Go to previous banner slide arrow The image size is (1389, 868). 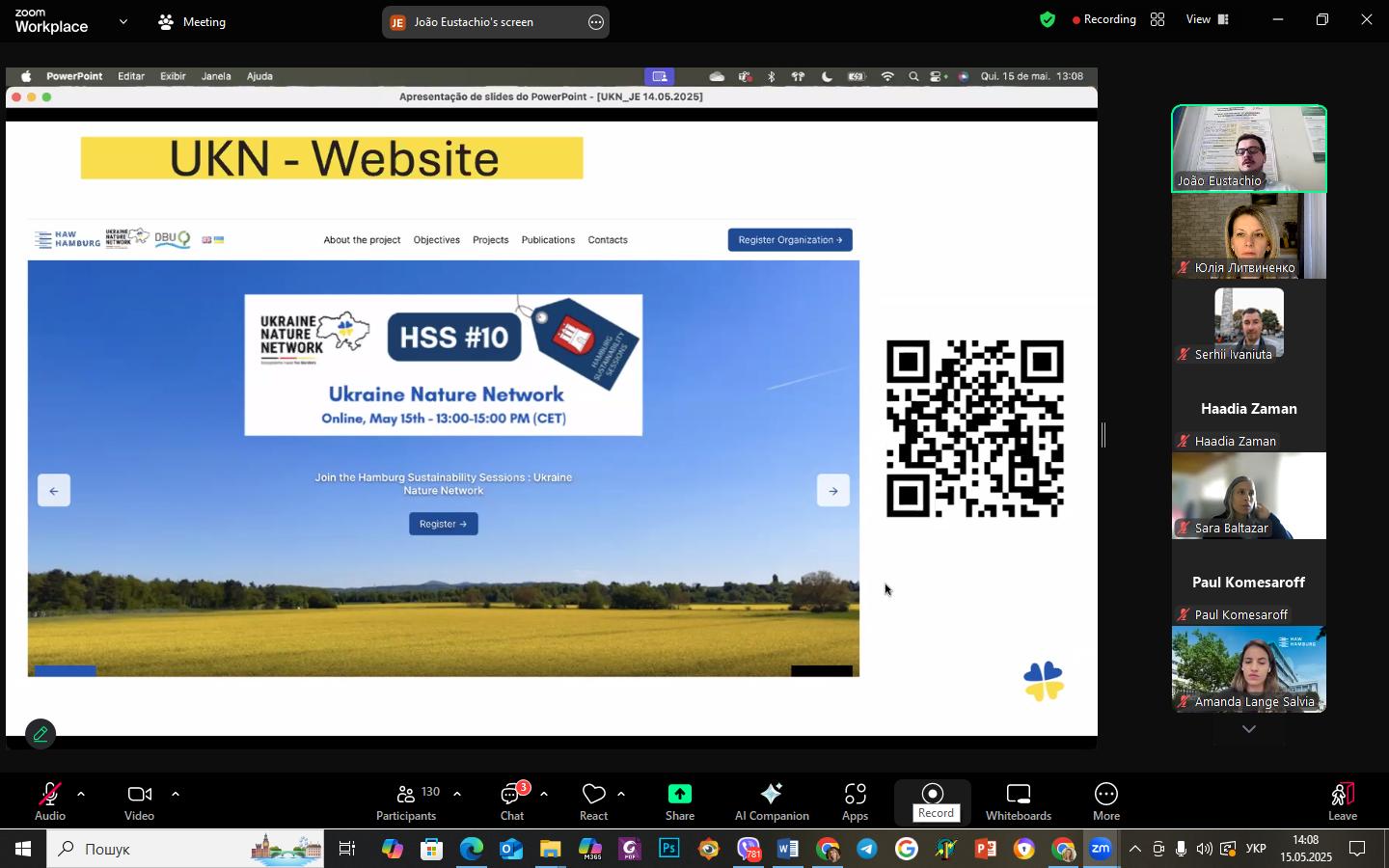pos(54,491)
